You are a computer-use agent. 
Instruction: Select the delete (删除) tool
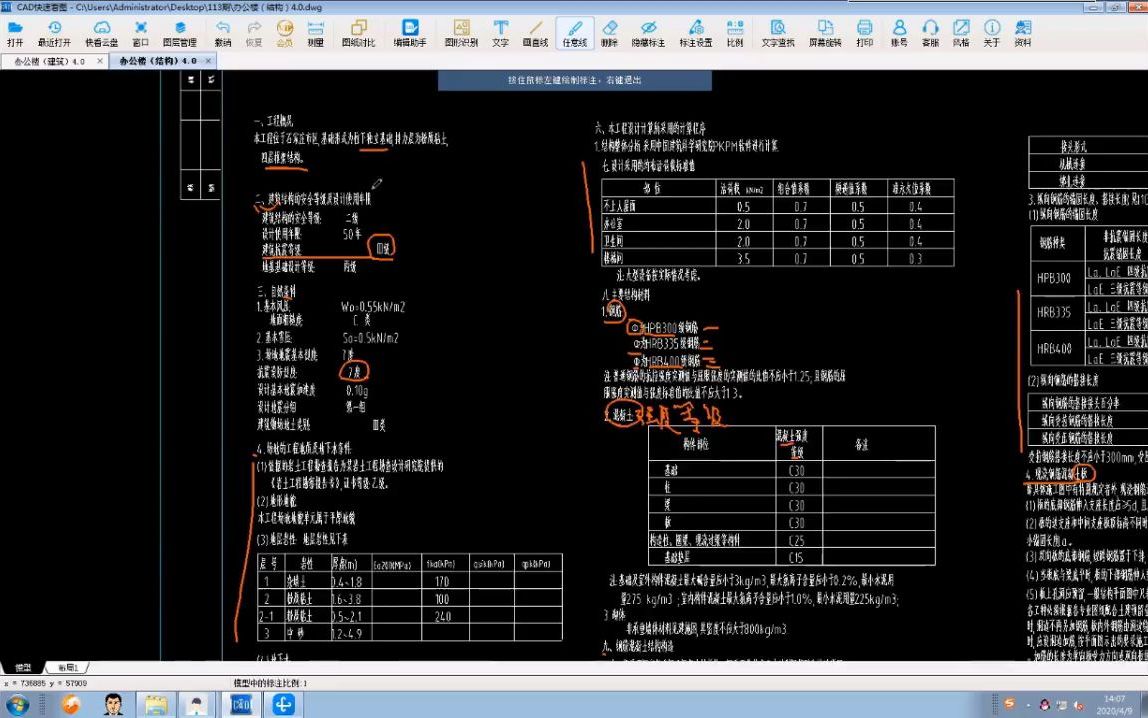(611, 31)
